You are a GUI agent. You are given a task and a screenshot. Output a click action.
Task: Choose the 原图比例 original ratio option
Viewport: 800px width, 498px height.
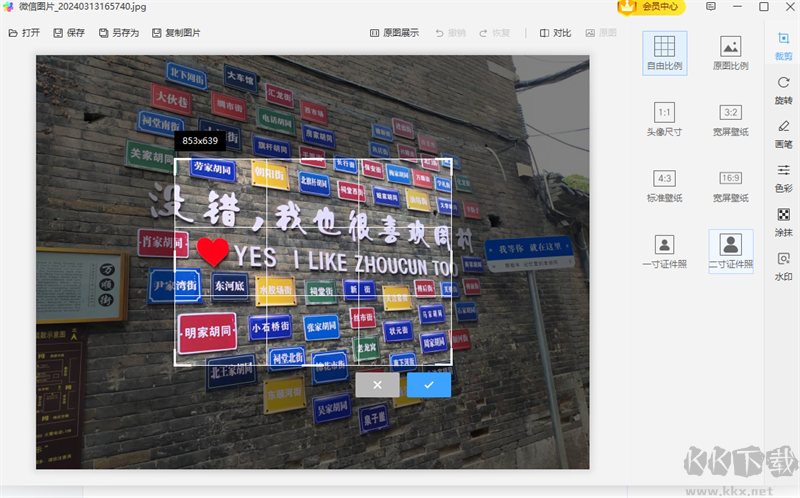730,52
